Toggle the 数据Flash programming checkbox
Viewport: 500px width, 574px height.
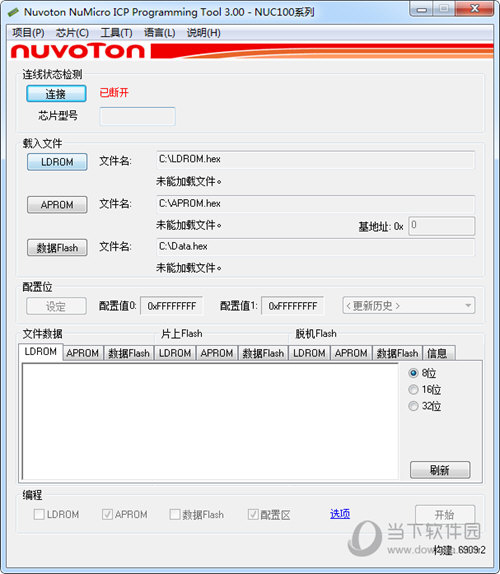pyautogui.click(x=175, y=514)
